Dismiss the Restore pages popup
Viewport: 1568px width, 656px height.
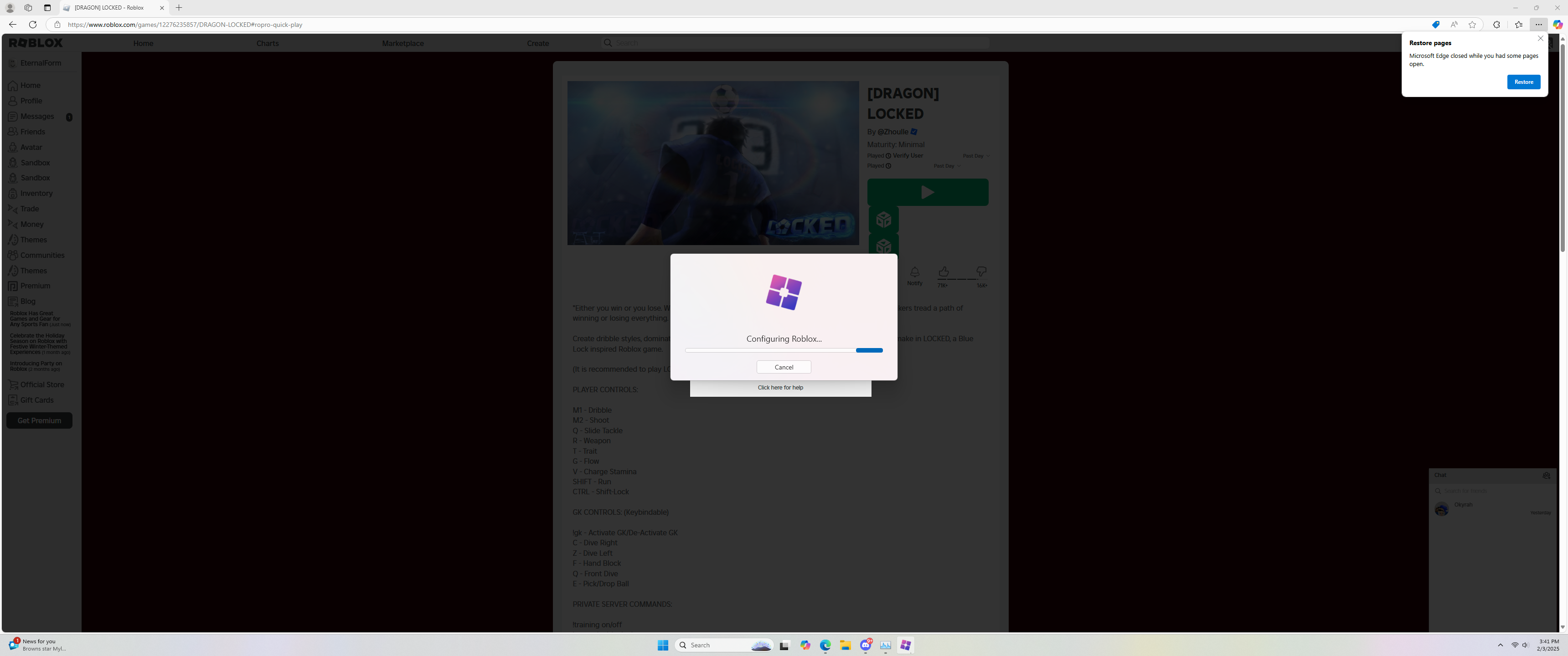tap(1540, 38)
